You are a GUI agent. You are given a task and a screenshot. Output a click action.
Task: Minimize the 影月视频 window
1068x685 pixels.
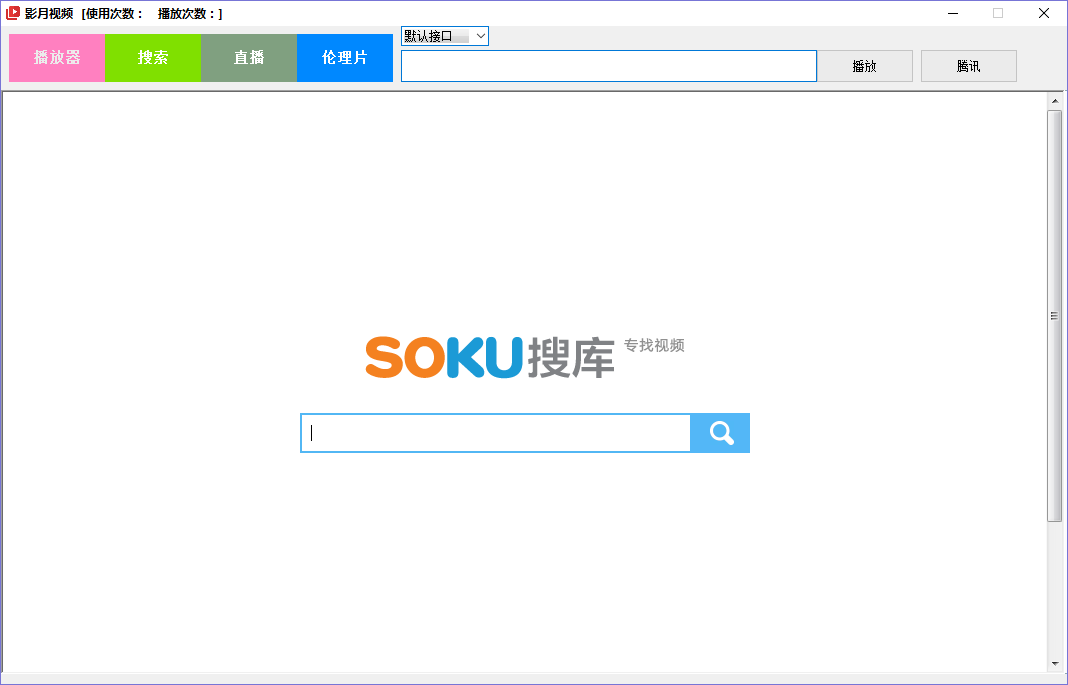[953, 13]
